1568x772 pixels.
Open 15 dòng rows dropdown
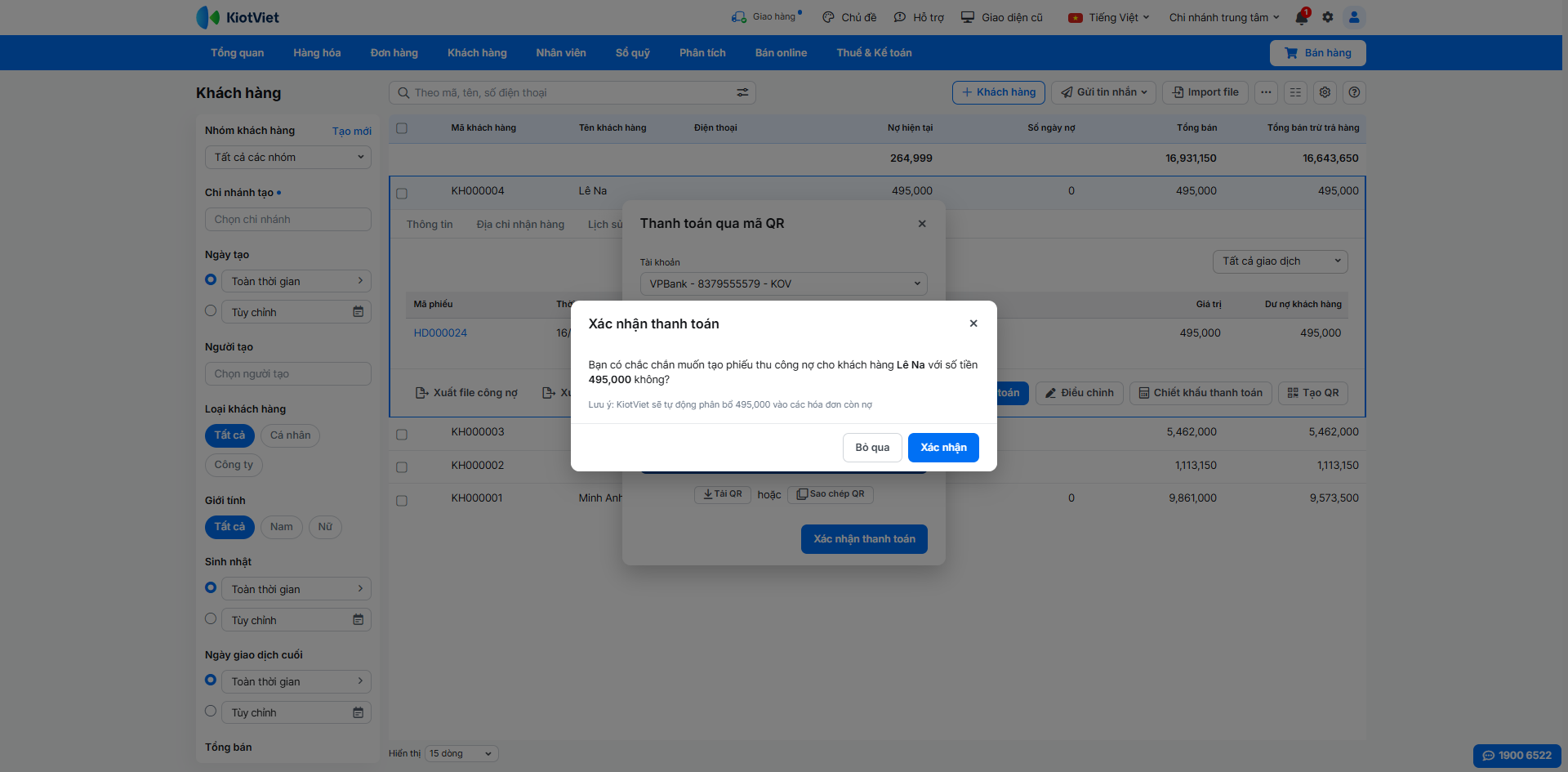point(461,754)
